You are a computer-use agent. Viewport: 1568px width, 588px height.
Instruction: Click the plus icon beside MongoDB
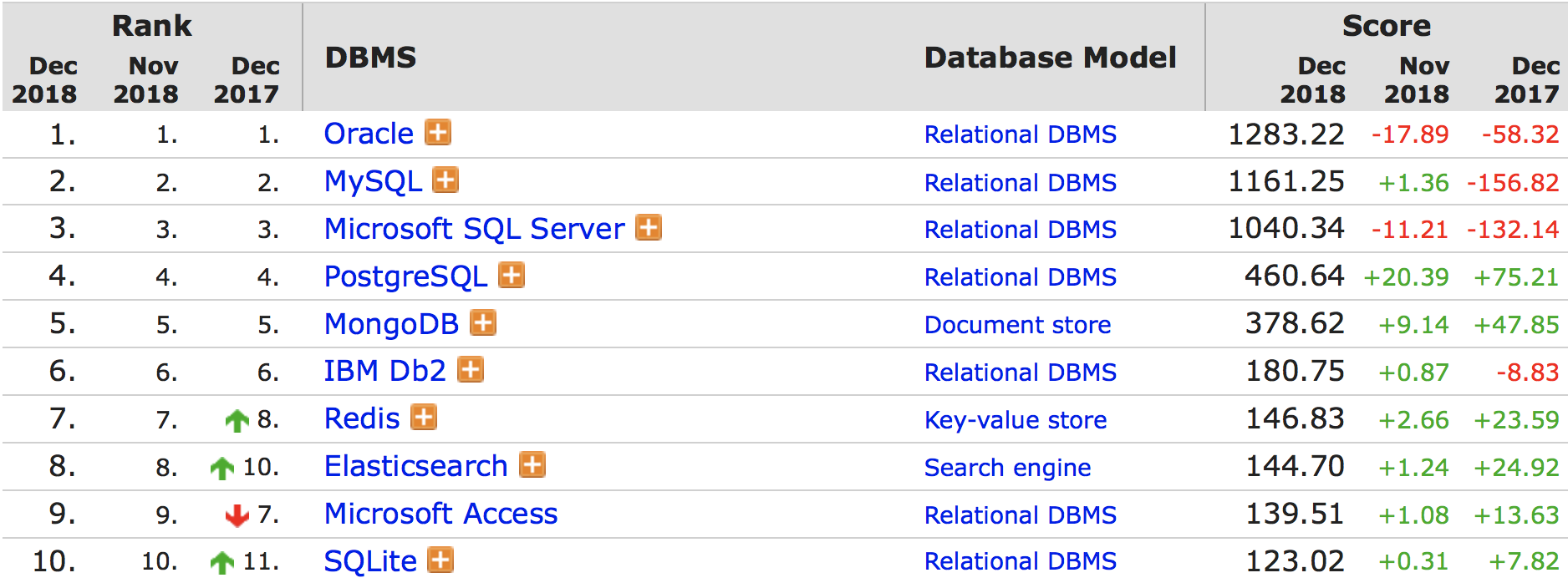[x=483, y=323]
